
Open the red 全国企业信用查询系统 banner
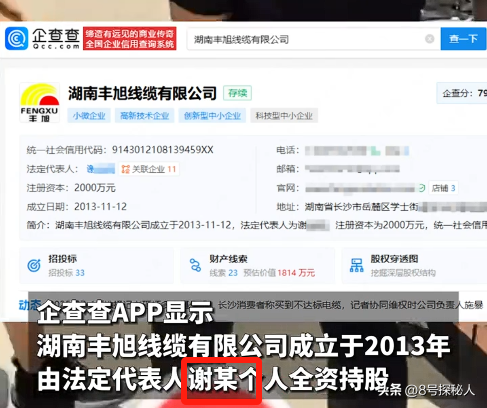coord(130,39)
